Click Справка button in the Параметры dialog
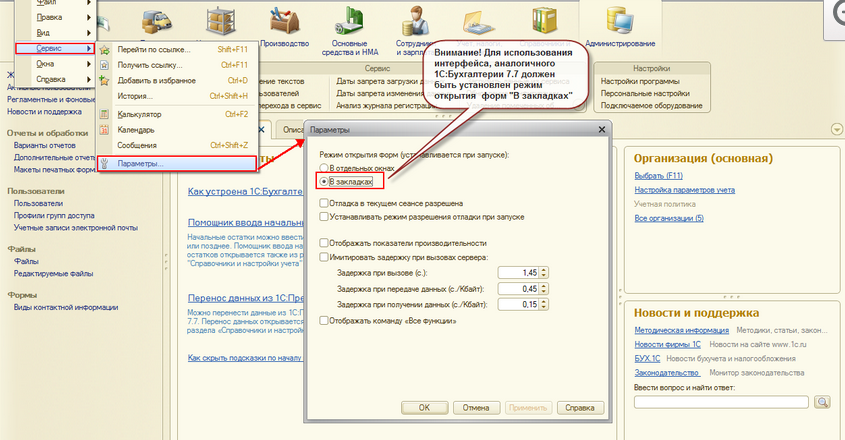The width and height of the screenshot is (845, 440). (x=580, y=408)
